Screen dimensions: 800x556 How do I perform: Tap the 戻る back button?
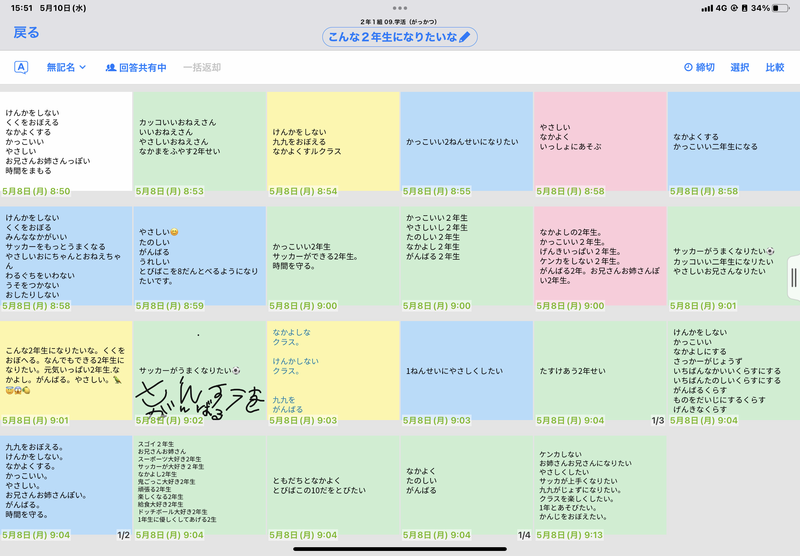click(x=26, y=33)
